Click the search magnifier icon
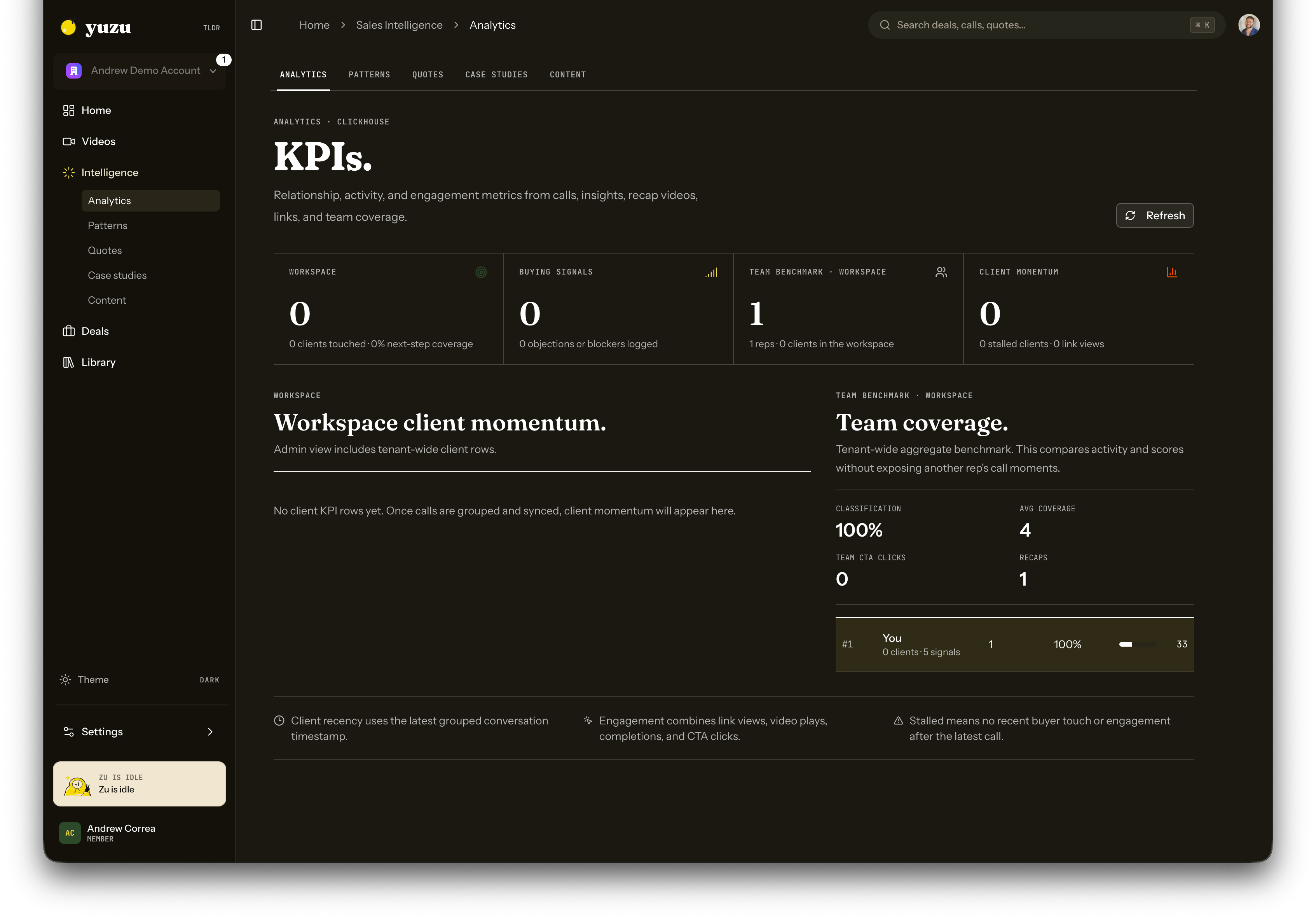This screenshot has height=920, width=1316. point(885,24)
